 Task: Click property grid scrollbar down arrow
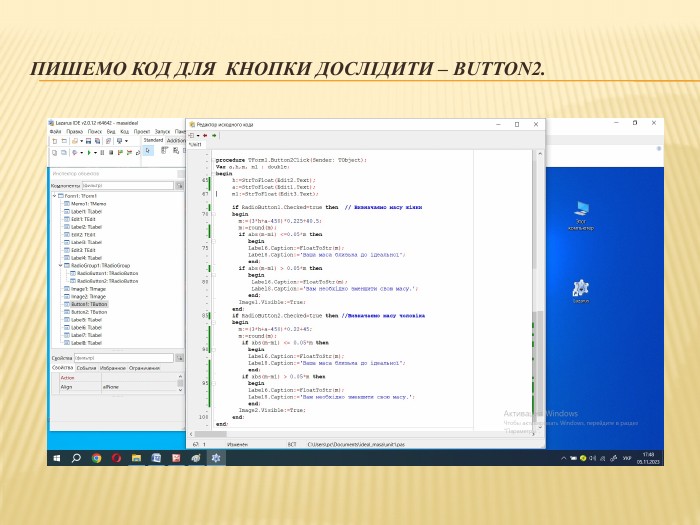coord(180,390)
